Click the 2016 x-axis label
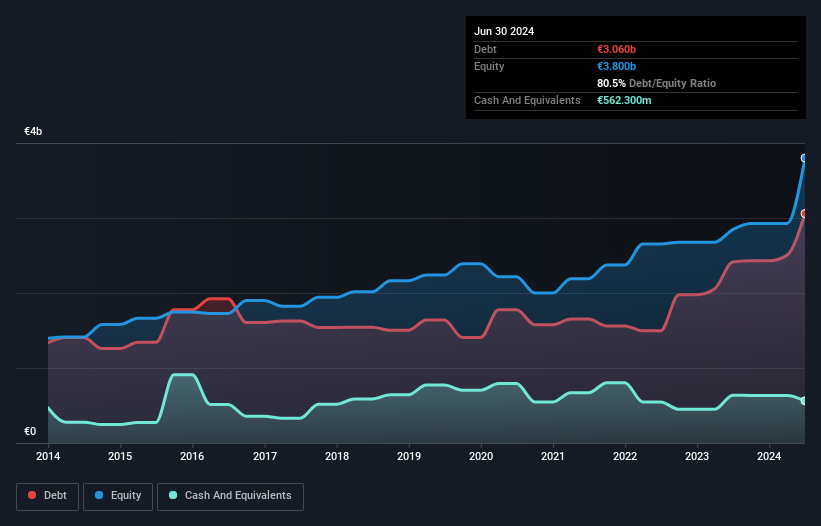The width and height of the screenshot is (821, 526). coord(192,456)
